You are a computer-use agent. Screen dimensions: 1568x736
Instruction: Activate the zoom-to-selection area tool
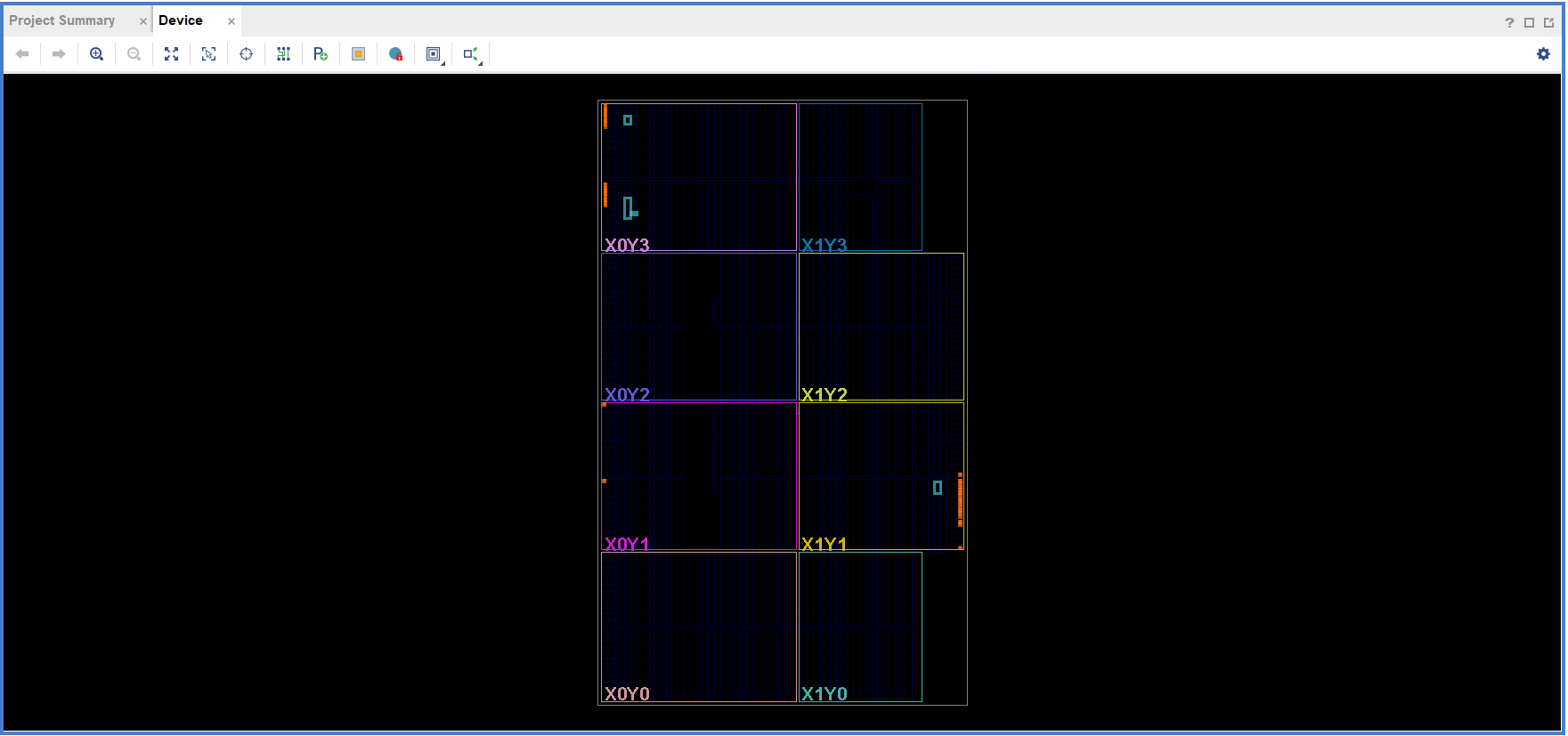pos(208,54)
